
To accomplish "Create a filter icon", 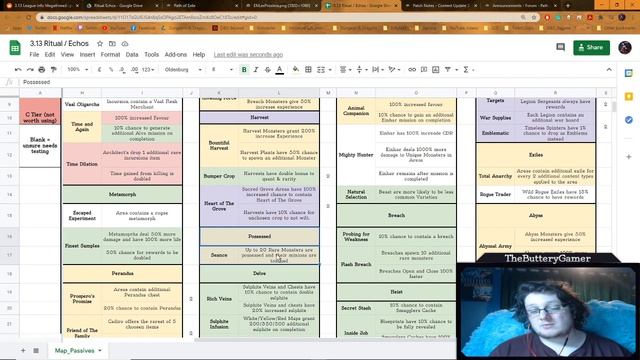I will click(448, 70).
